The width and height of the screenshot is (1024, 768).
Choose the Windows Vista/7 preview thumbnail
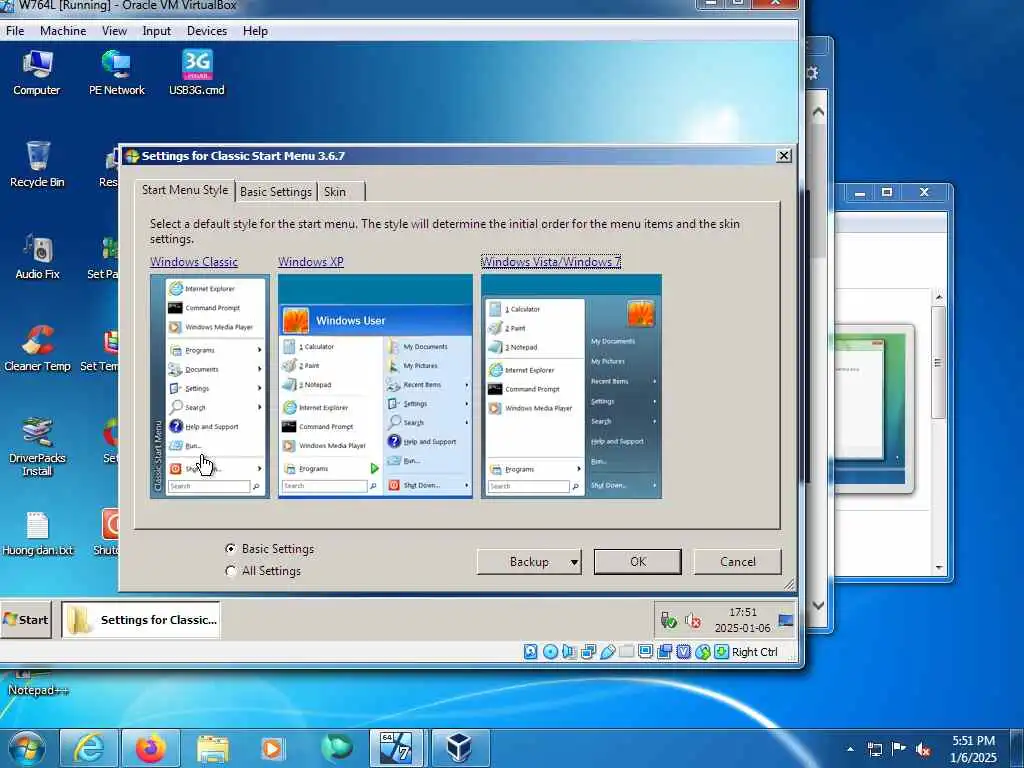click(x=571, y=387)
